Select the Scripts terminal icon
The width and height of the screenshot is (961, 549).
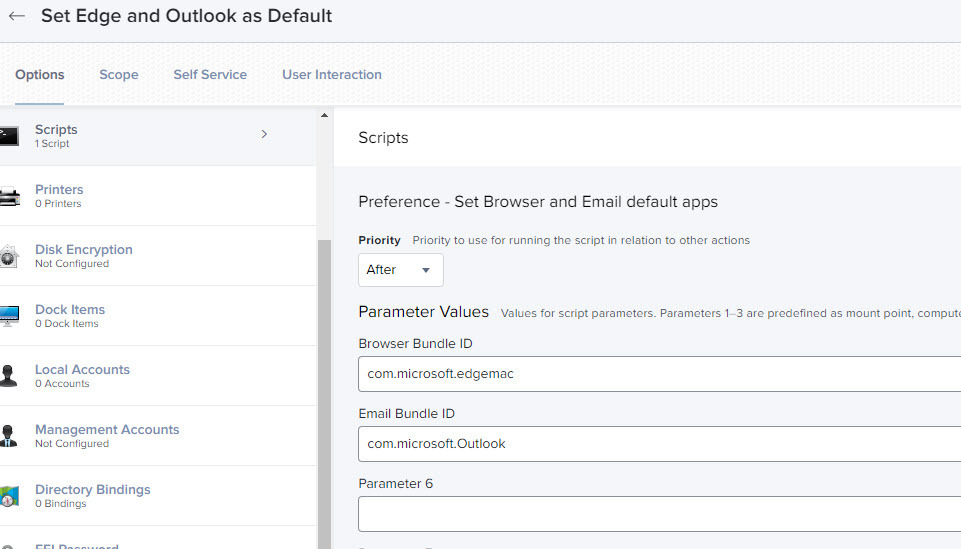tap(9, 135)
